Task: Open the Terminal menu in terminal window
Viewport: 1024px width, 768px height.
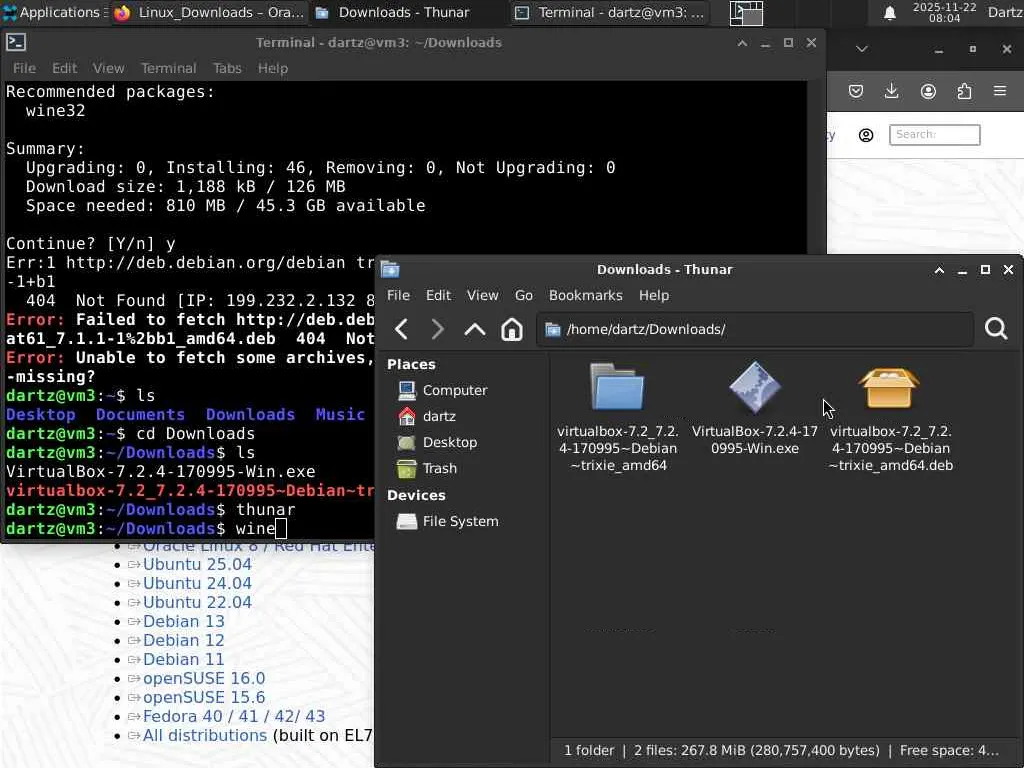Action: [x=168, y=68]
